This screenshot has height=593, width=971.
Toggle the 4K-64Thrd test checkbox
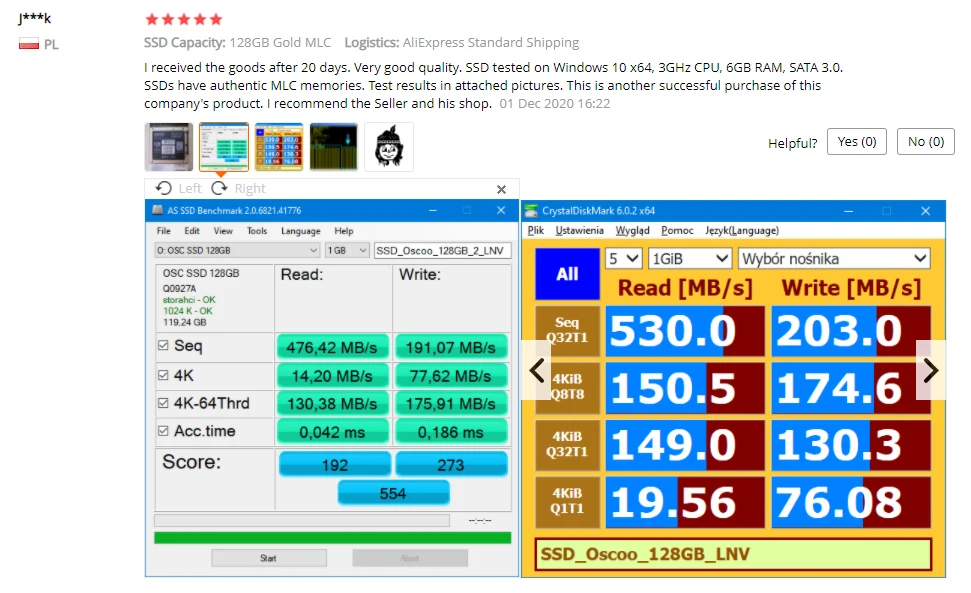(x=163, y=403)
